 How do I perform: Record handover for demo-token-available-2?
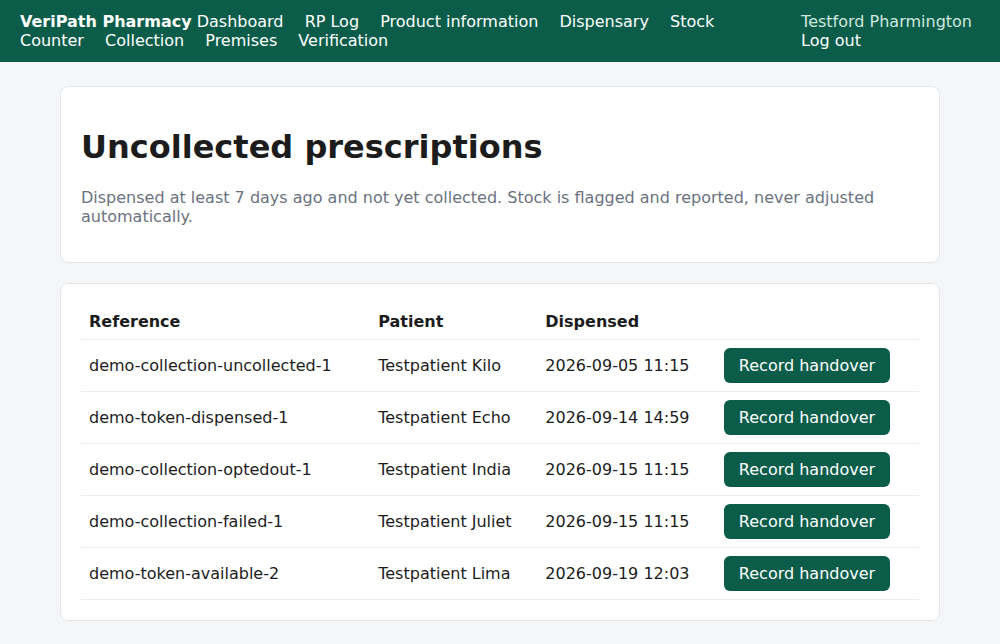(807, 573)
